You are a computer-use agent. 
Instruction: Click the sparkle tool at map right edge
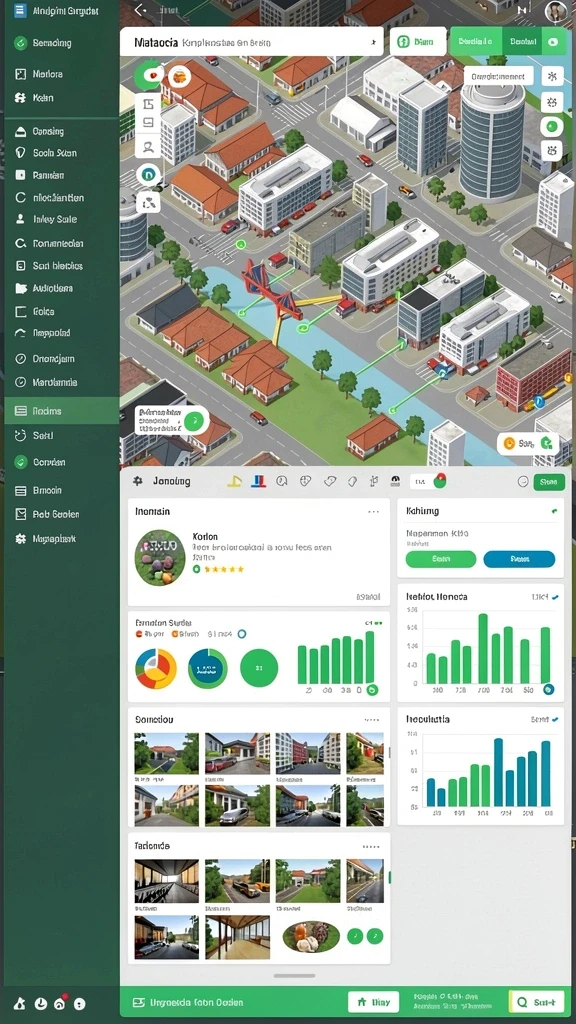click(x=552, y=75)
